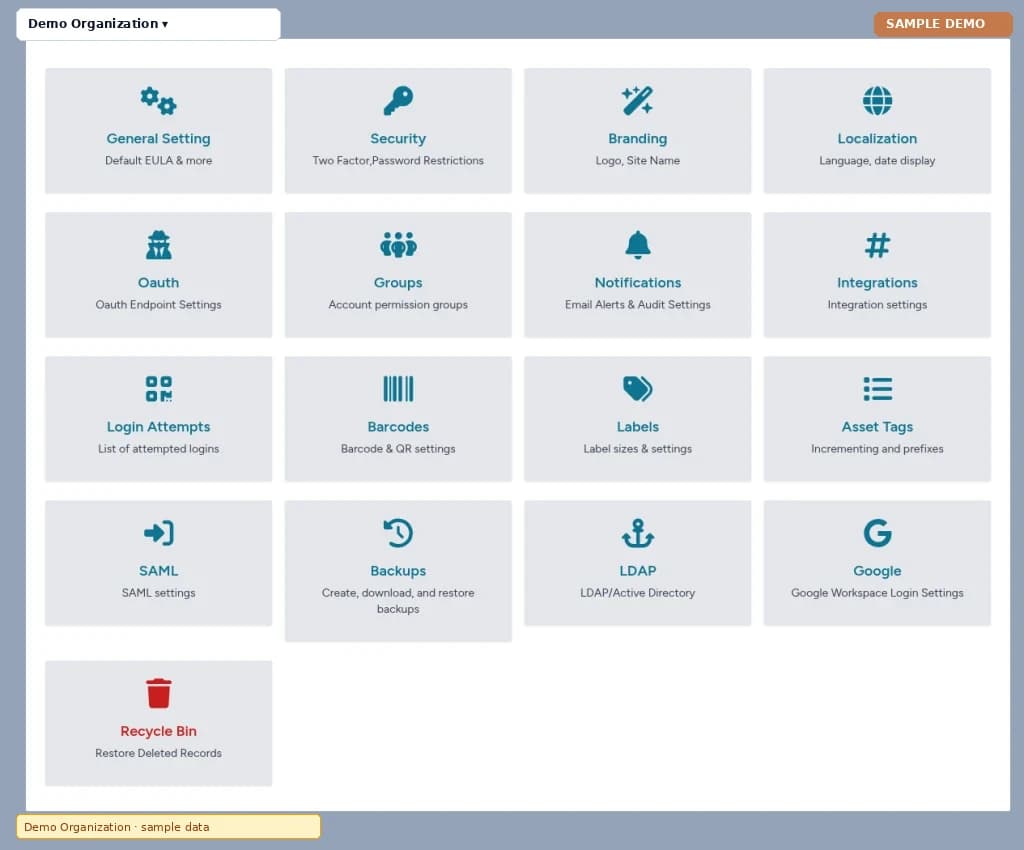The image size is (1024, 850).
Task: Click 'Default EULA & more' text
Action: point(158,161)
